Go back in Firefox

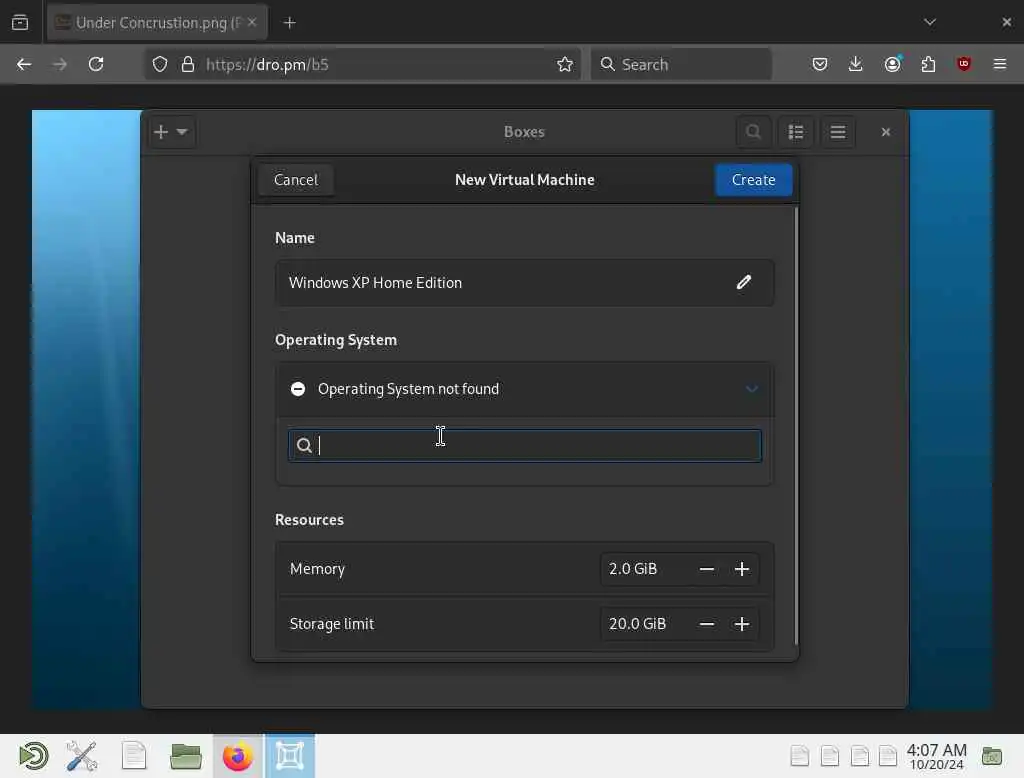coord(24,64)
